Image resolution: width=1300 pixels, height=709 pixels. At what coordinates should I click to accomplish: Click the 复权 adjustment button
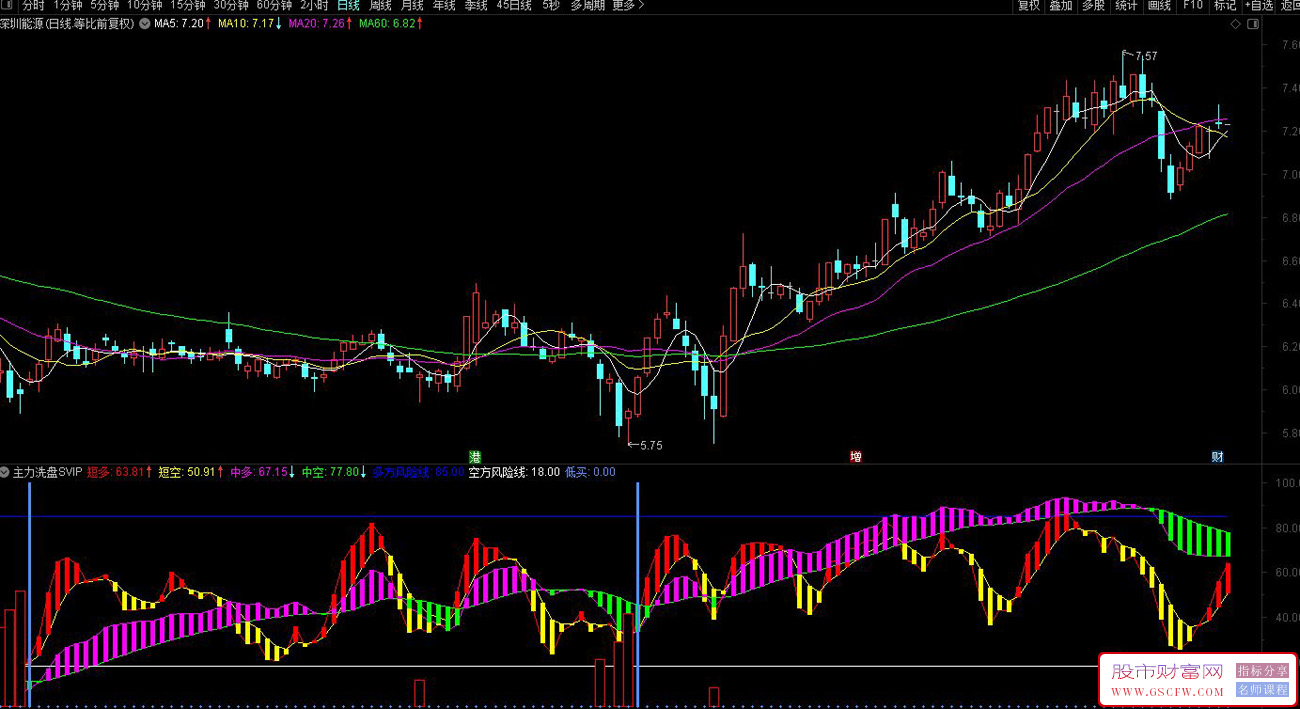click(1029, 6)
